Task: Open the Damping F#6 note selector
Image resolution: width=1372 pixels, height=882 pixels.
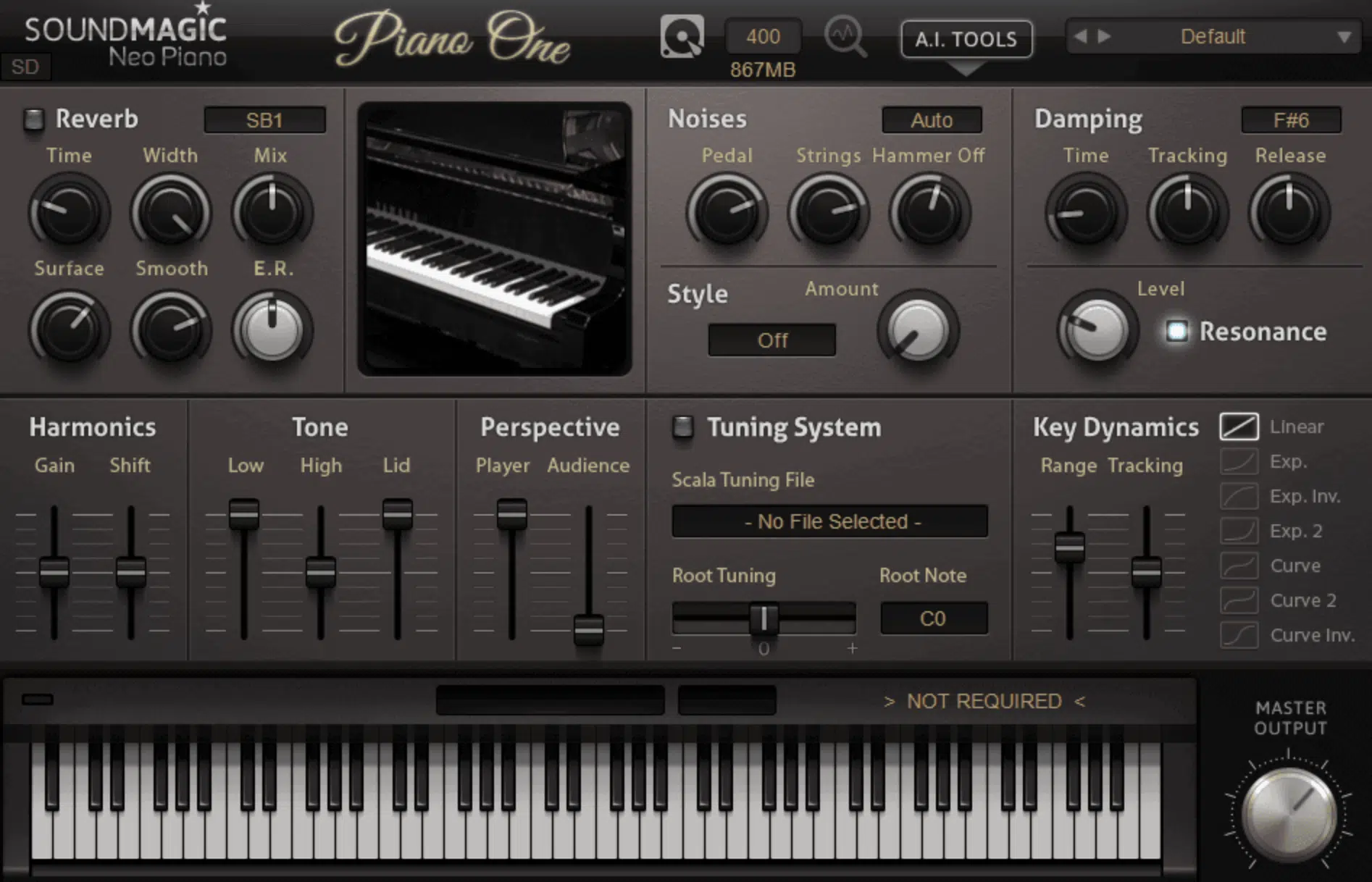Action: (x=1291, y=120)
